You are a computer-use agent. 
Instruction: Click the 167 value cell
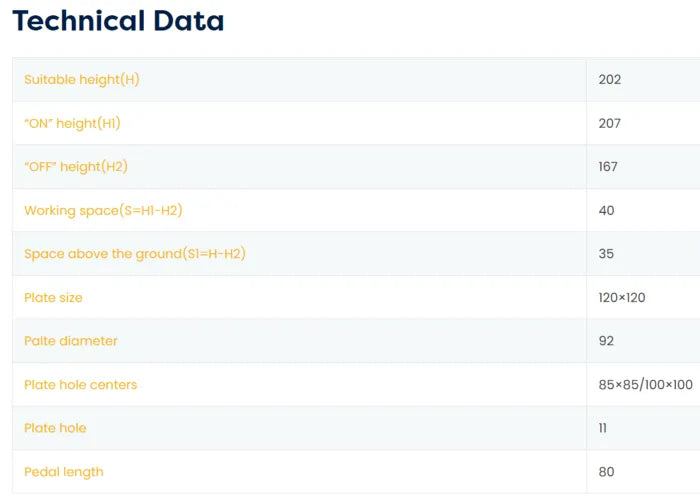click(x=608, y=167)
